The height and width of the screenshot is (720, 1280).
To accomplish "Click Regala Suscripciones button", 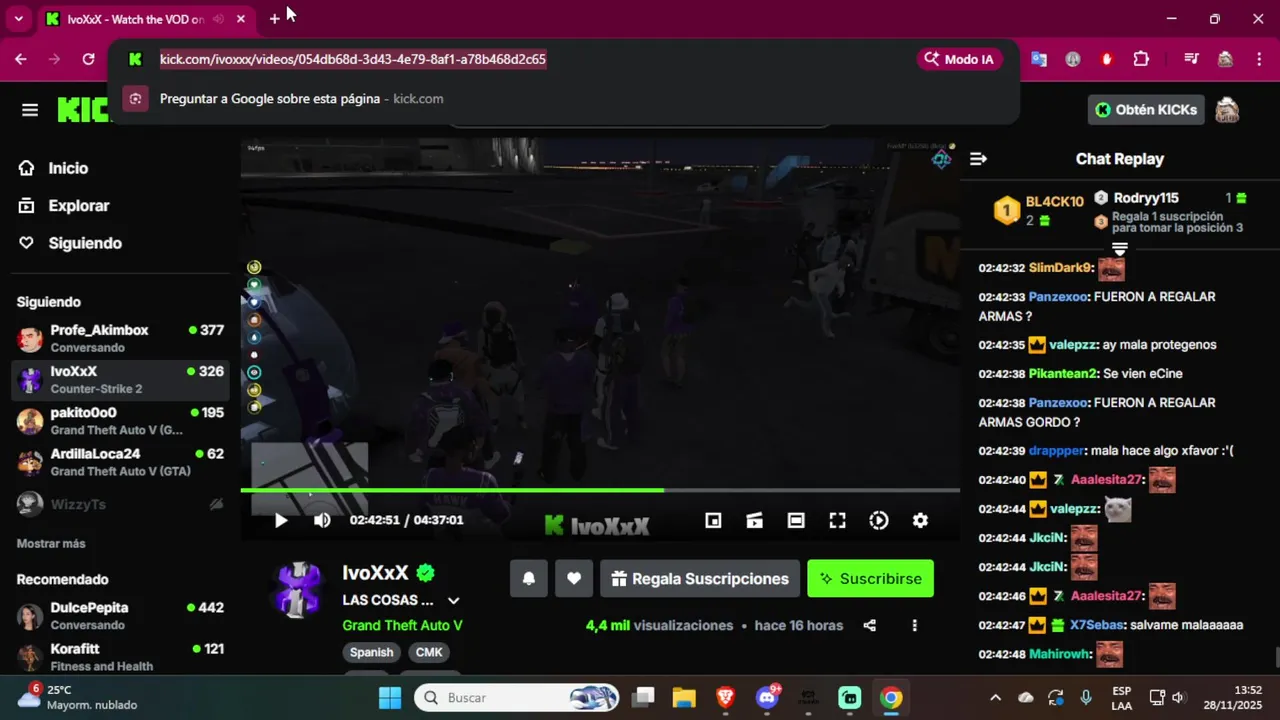I will coord(700,579).
